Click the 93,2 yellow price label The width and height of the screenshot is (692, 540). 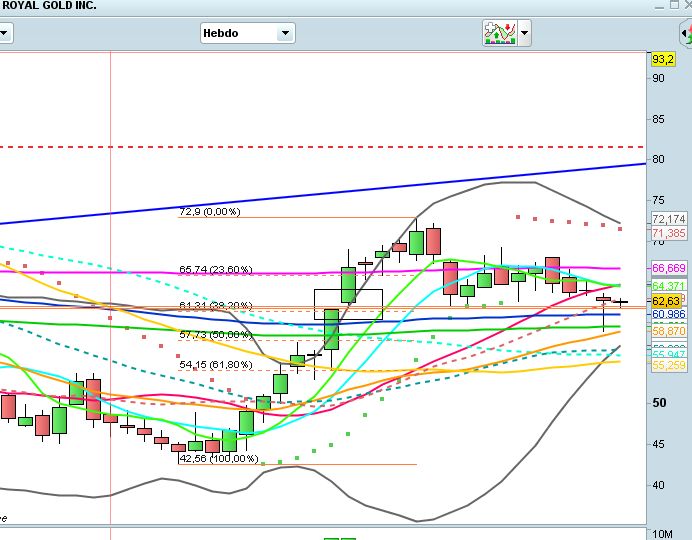point(663,59)
